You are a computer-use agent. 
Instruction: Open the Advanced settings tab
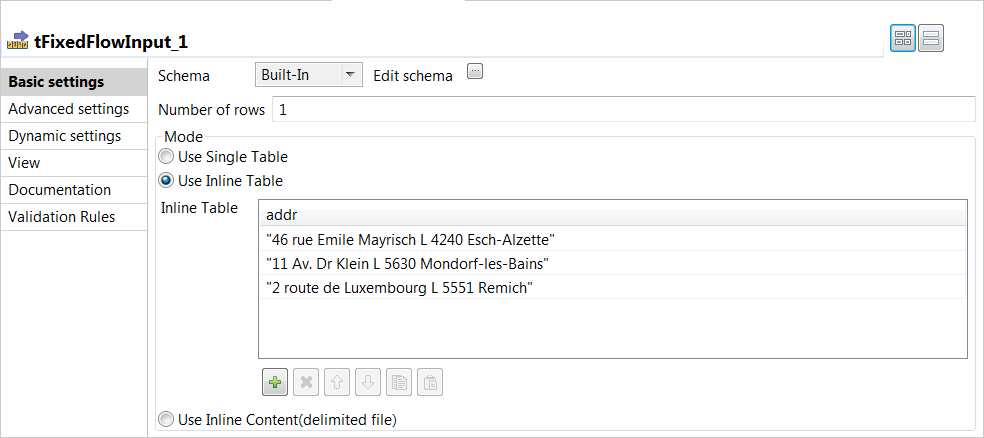click(x=68, y=109)
